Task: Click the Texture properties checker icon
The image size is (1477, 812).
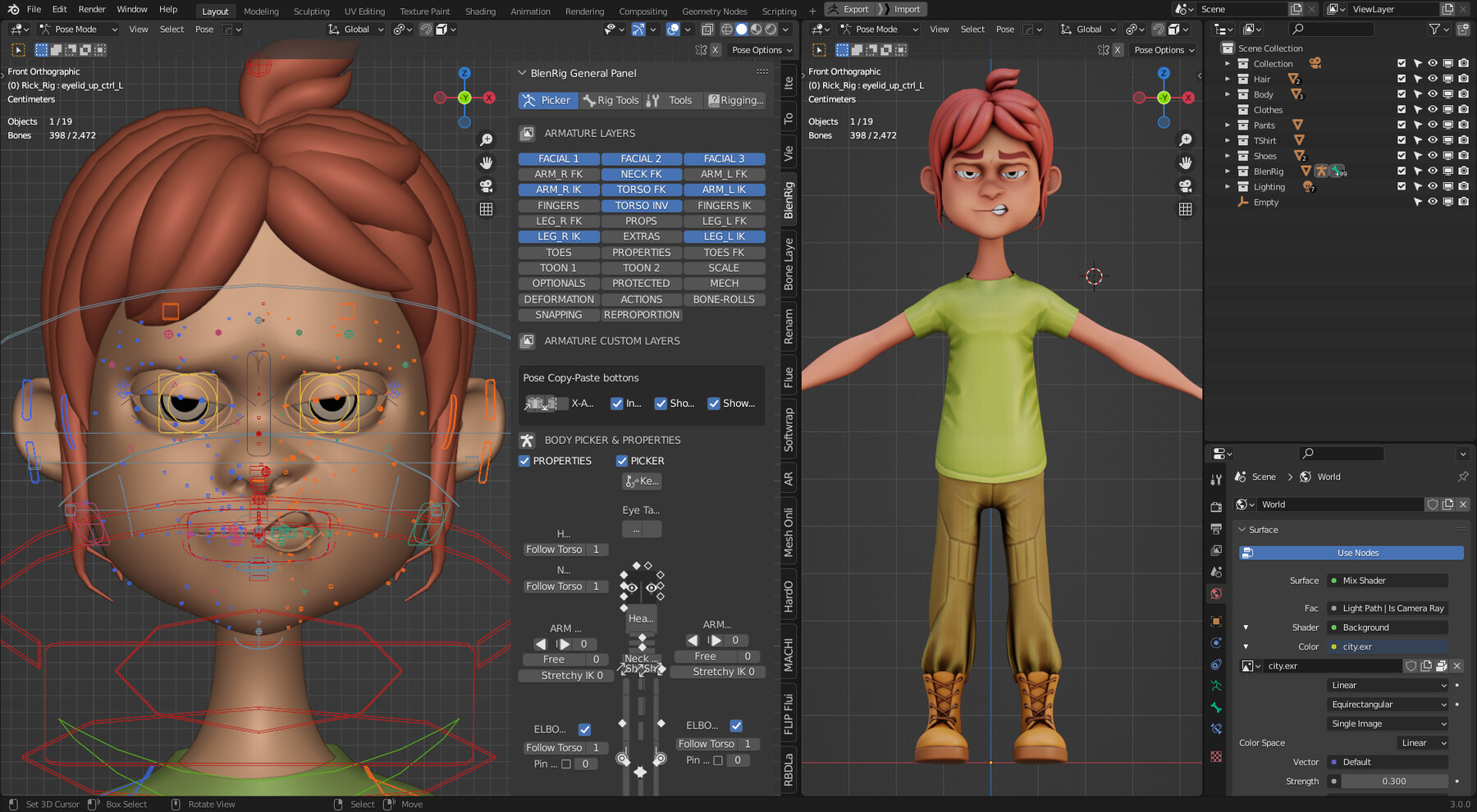Action: [x=1216, y=756]
